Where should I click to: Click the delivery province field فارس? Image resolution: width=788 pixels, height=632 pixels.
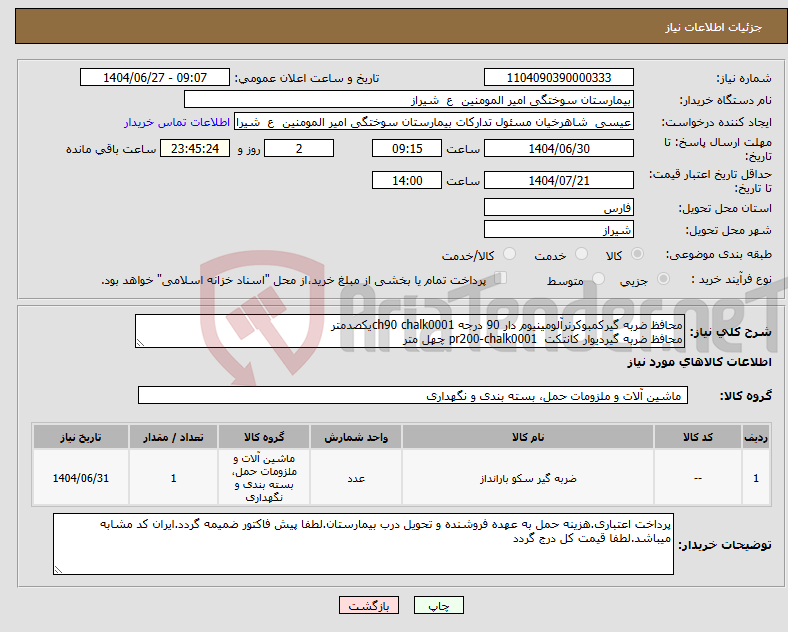point(558,207)
